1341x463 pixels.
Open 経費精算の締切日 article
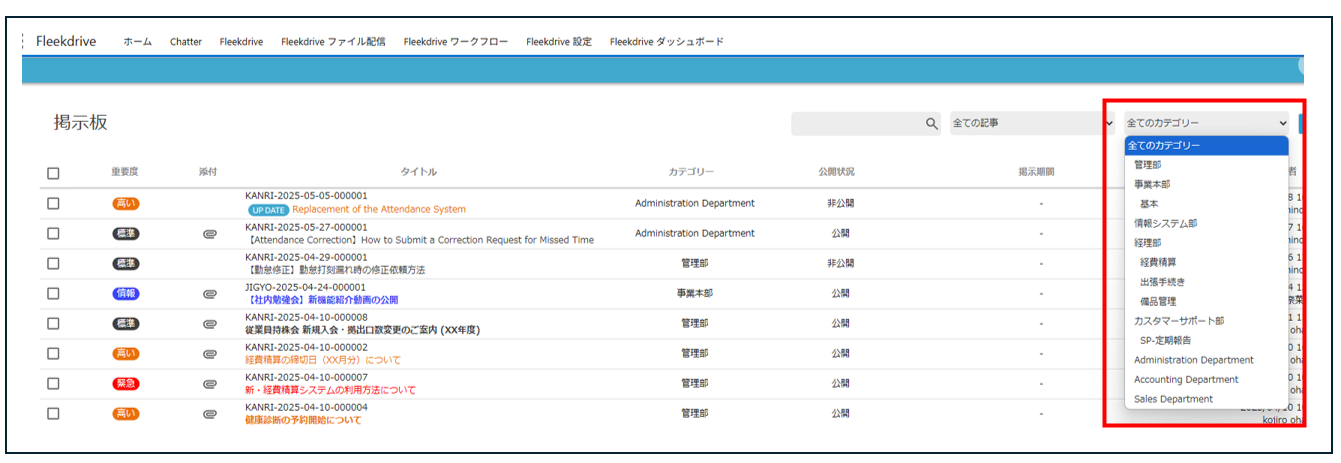pos(323,360)
